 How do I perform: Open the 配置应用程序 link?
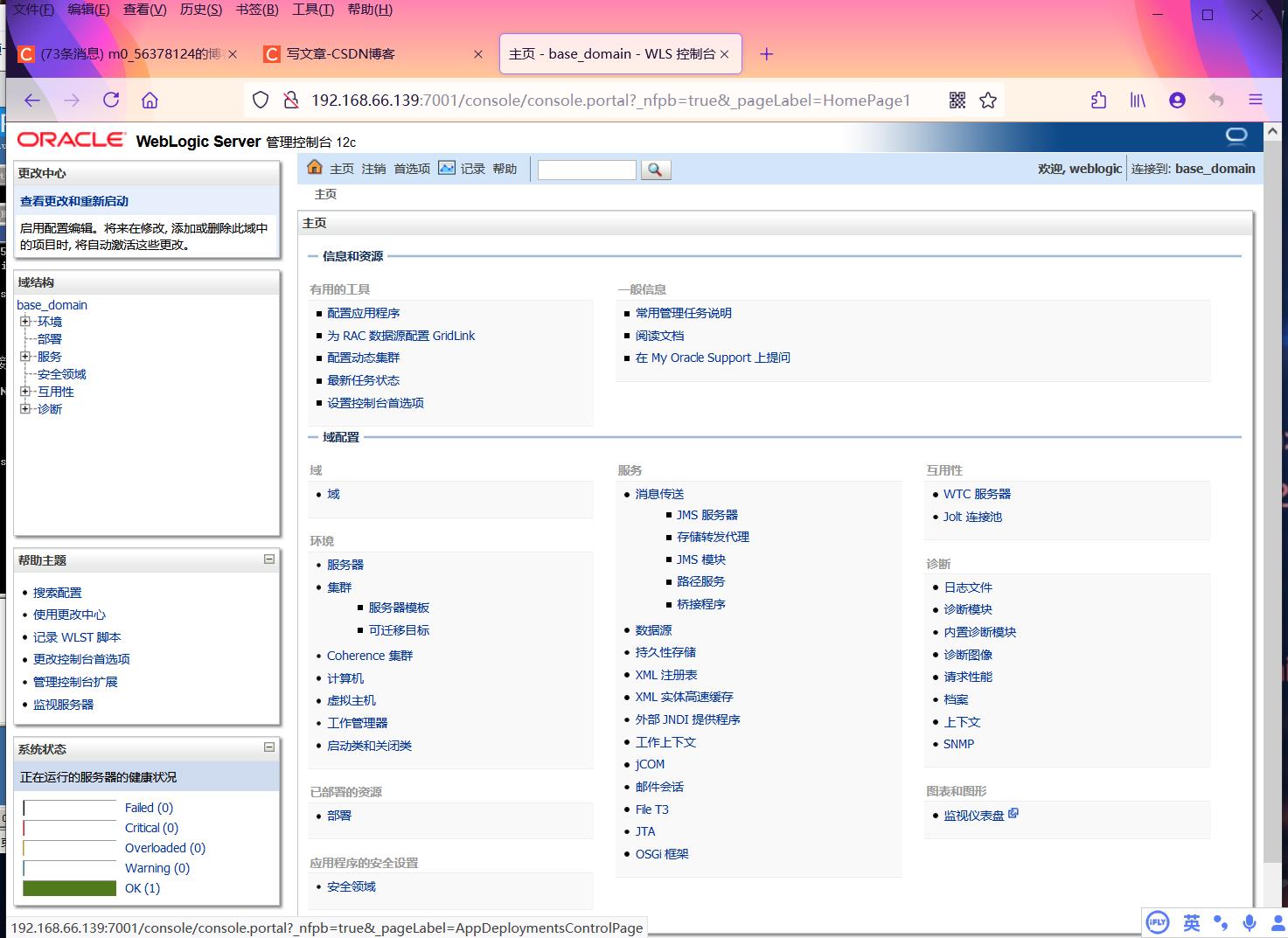[x=364, y=313]
